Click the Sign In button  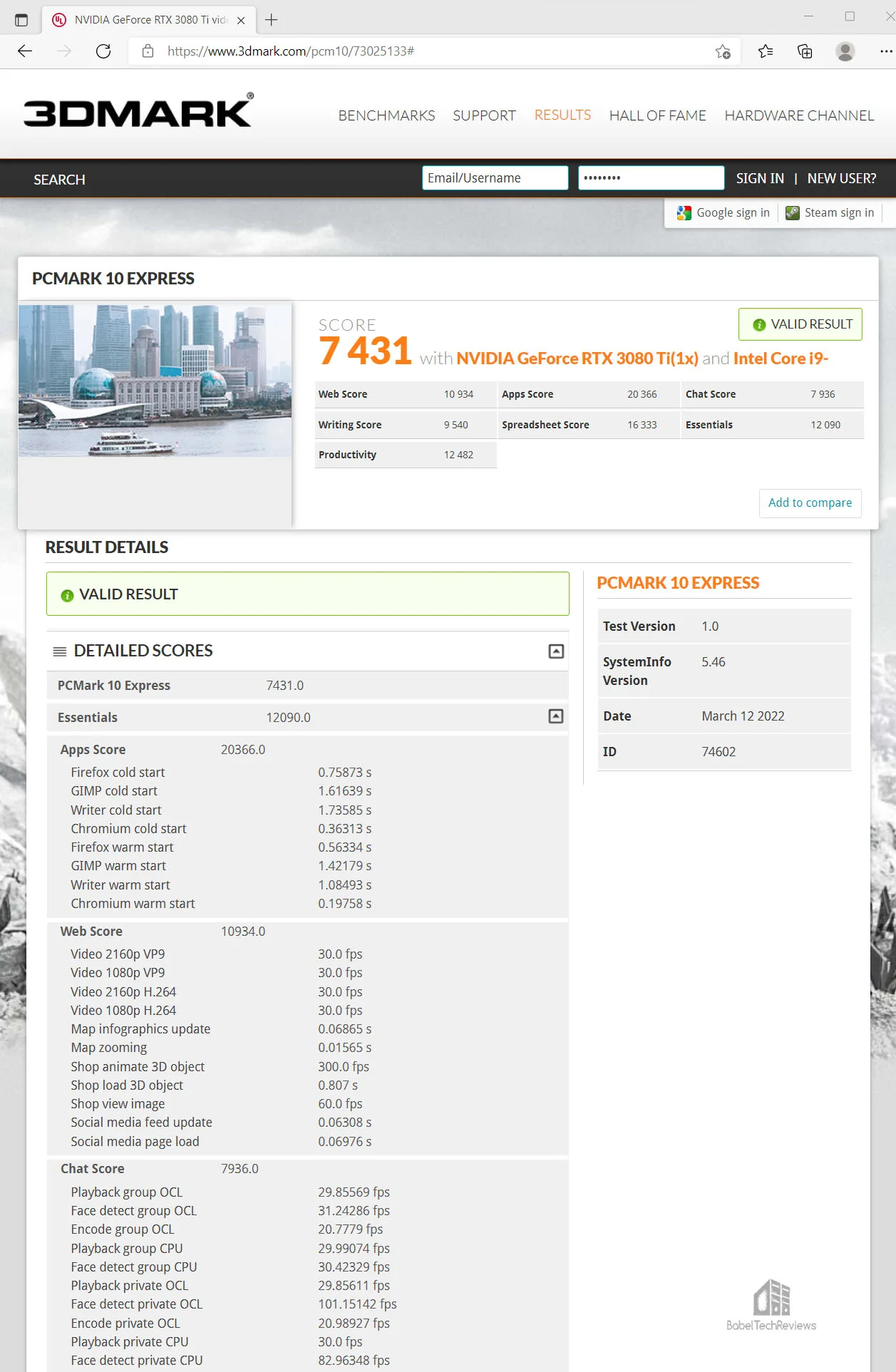click(760, 178)
